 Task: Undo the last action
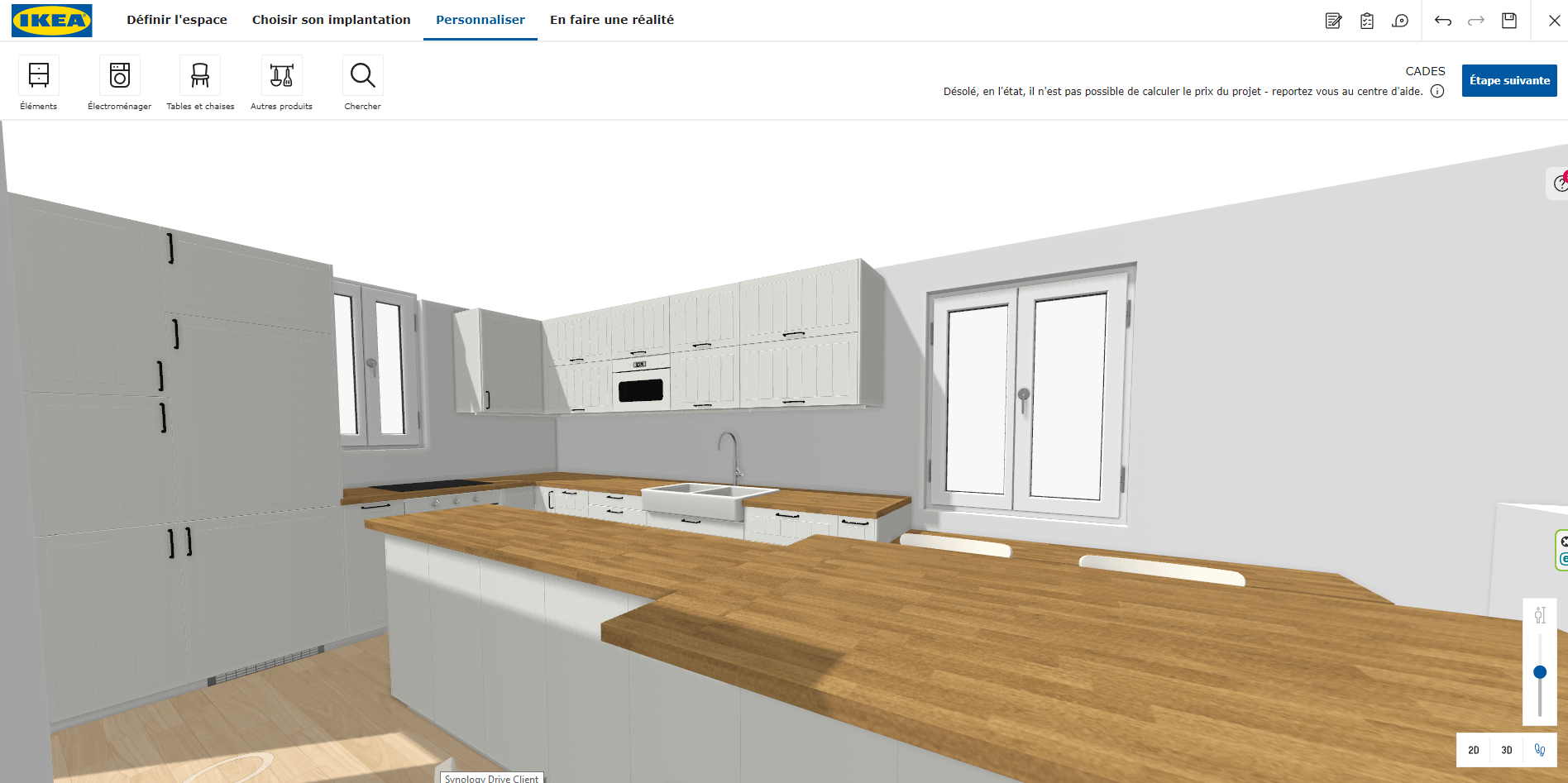coord(1443,21)
